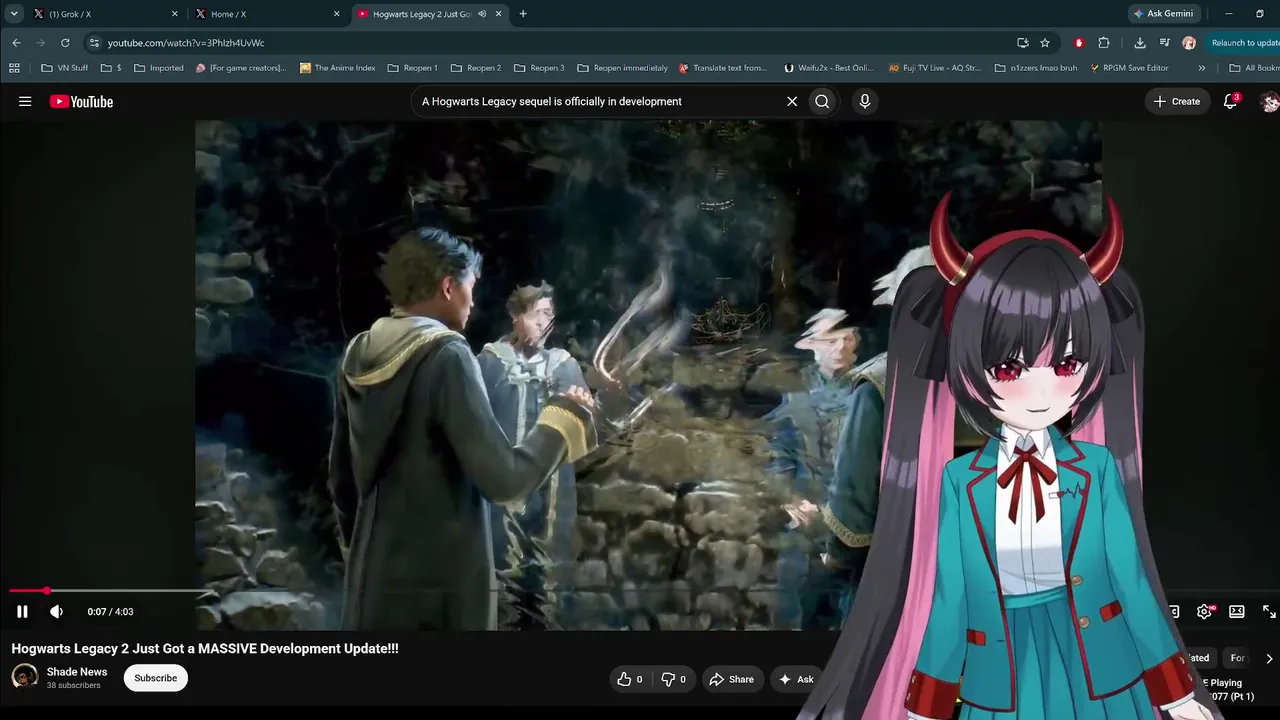View site information in address bar

point(94,43)
